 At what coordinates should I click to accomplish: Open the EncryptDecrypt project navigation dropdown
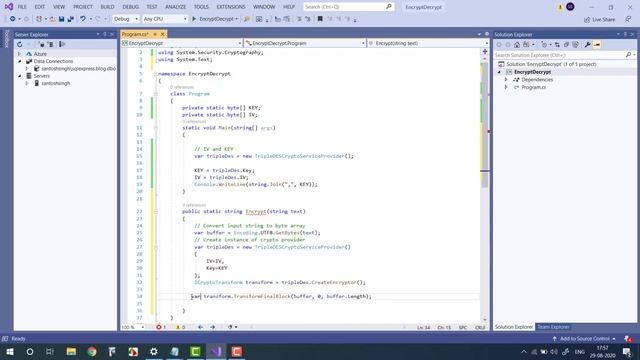(x=182, y=43)
